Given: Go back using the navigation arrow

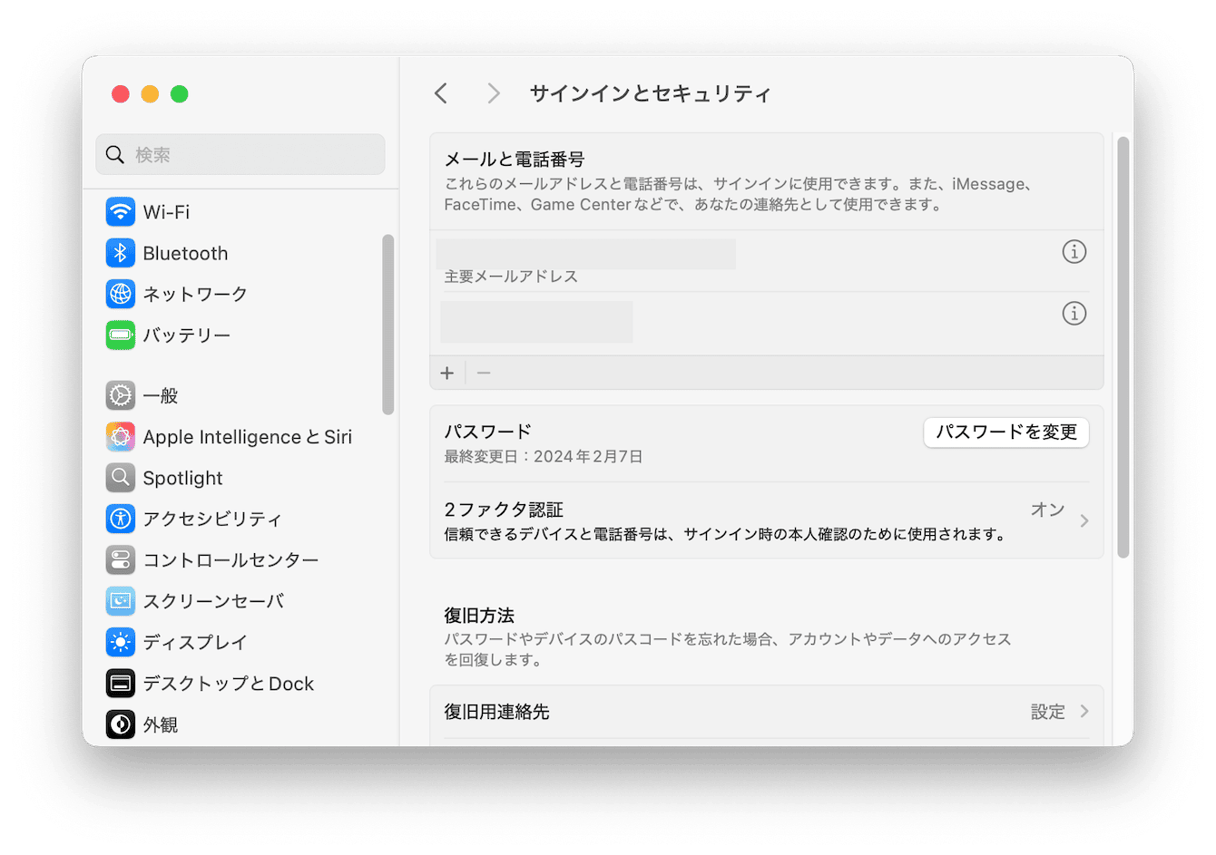Looking at the screenshot, I should (441, 92).
